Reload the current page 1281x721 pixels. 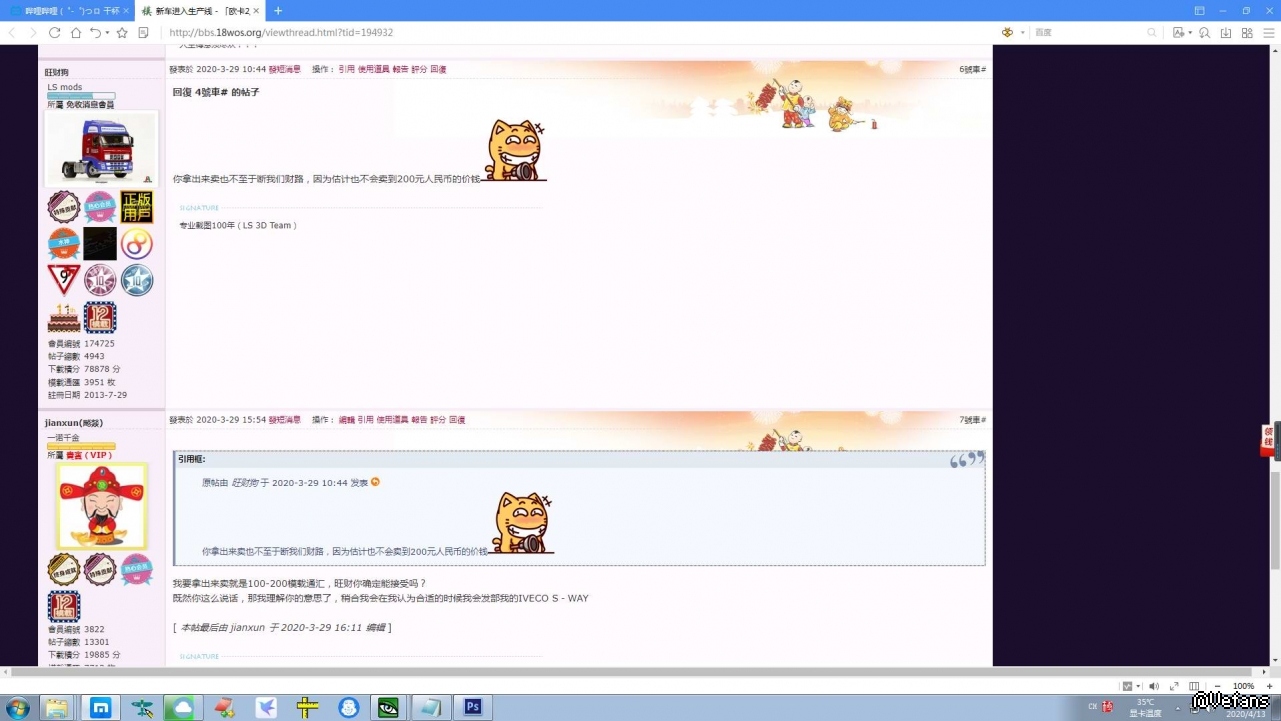point(55,33)
